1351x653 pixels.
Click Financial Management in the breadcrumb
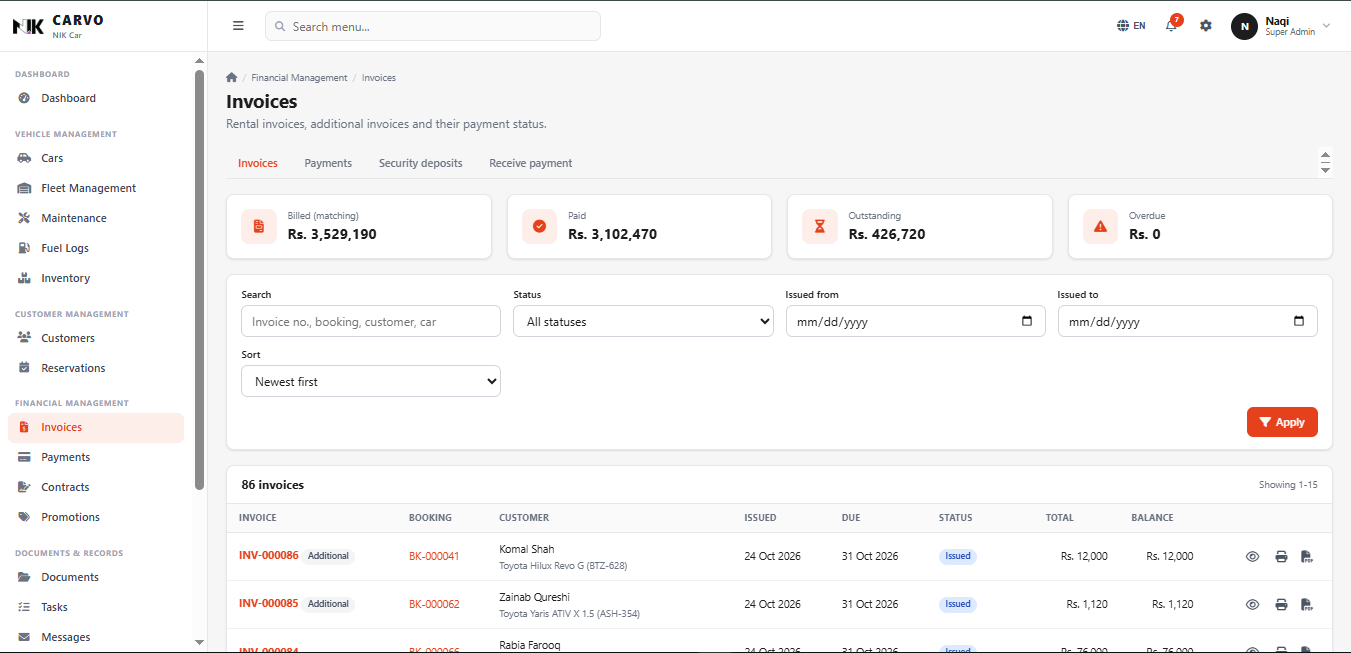[299, 78]
